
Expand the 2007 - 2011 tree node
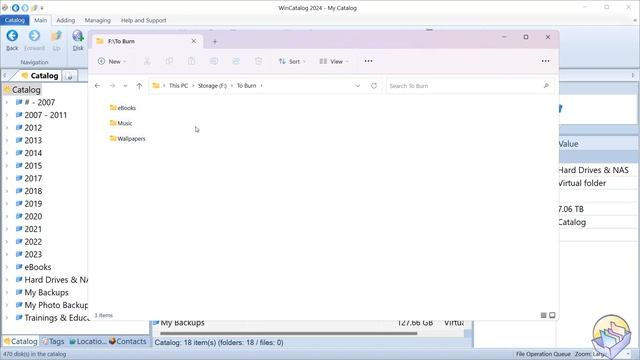coord(7,115)
